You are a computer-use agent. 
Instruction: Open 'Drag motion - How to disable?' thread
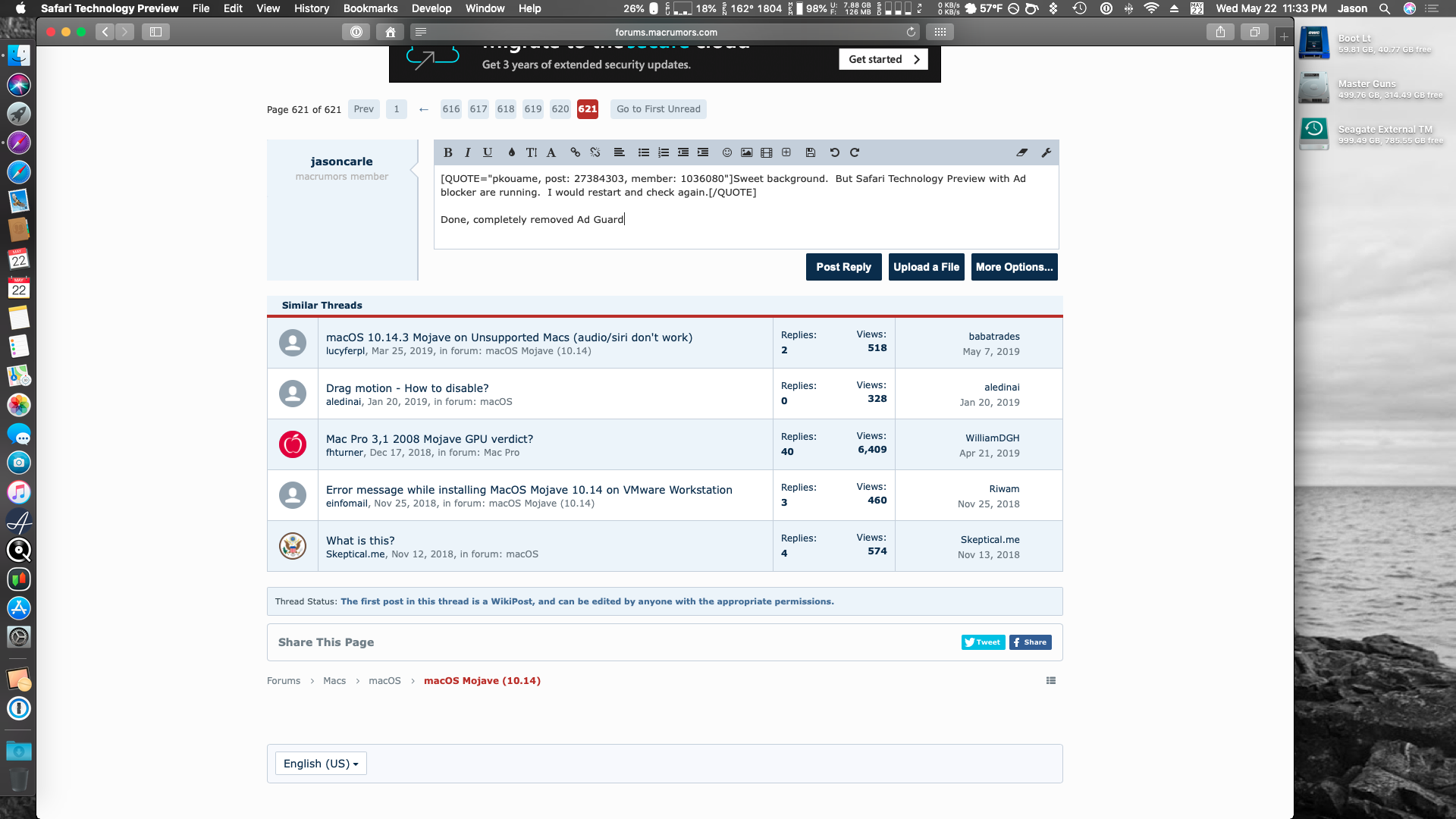pyautogui.click(x=407, y=388)
